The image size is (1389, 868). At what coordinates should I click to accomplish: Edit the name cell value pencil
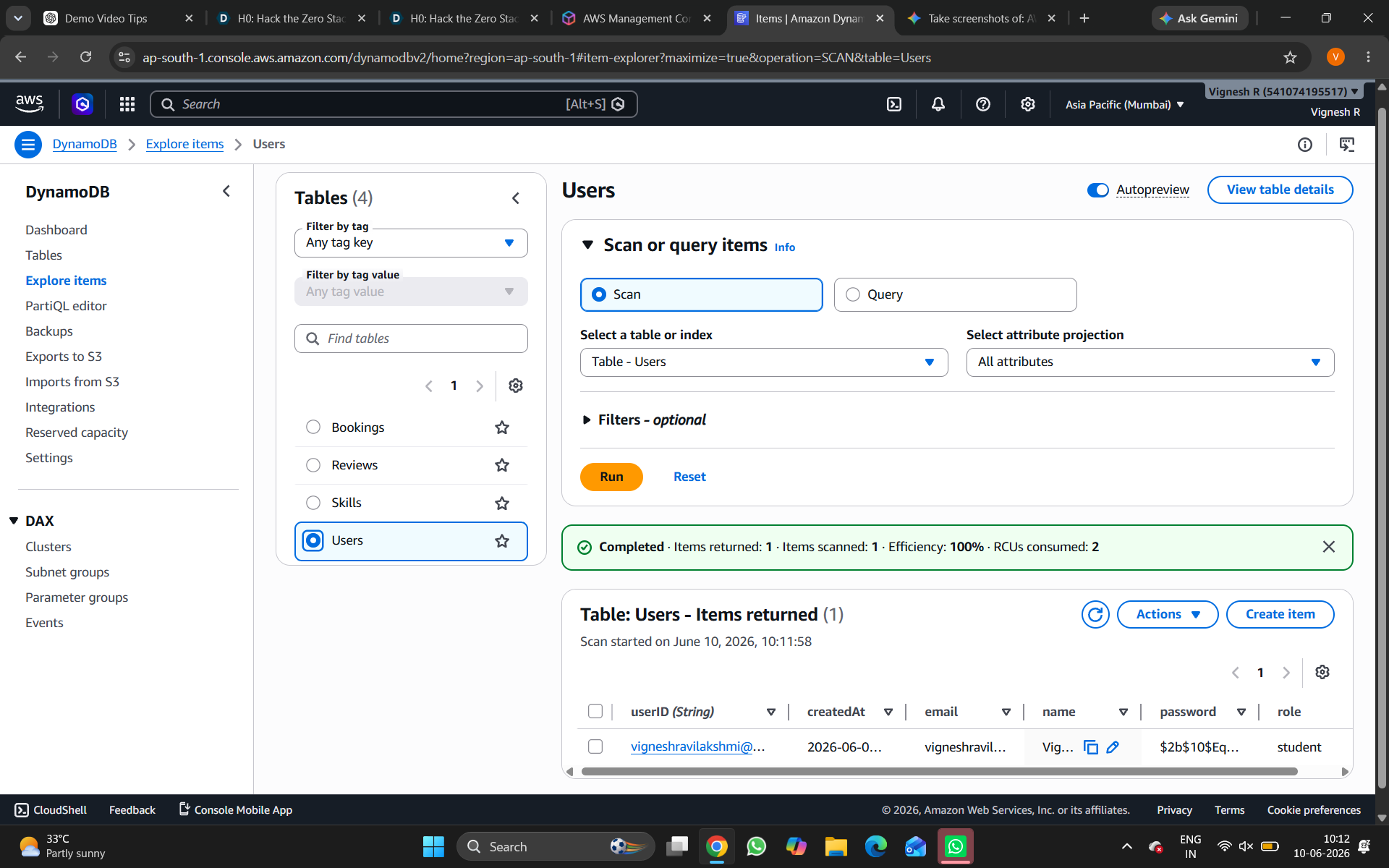tap(1113, 747)
